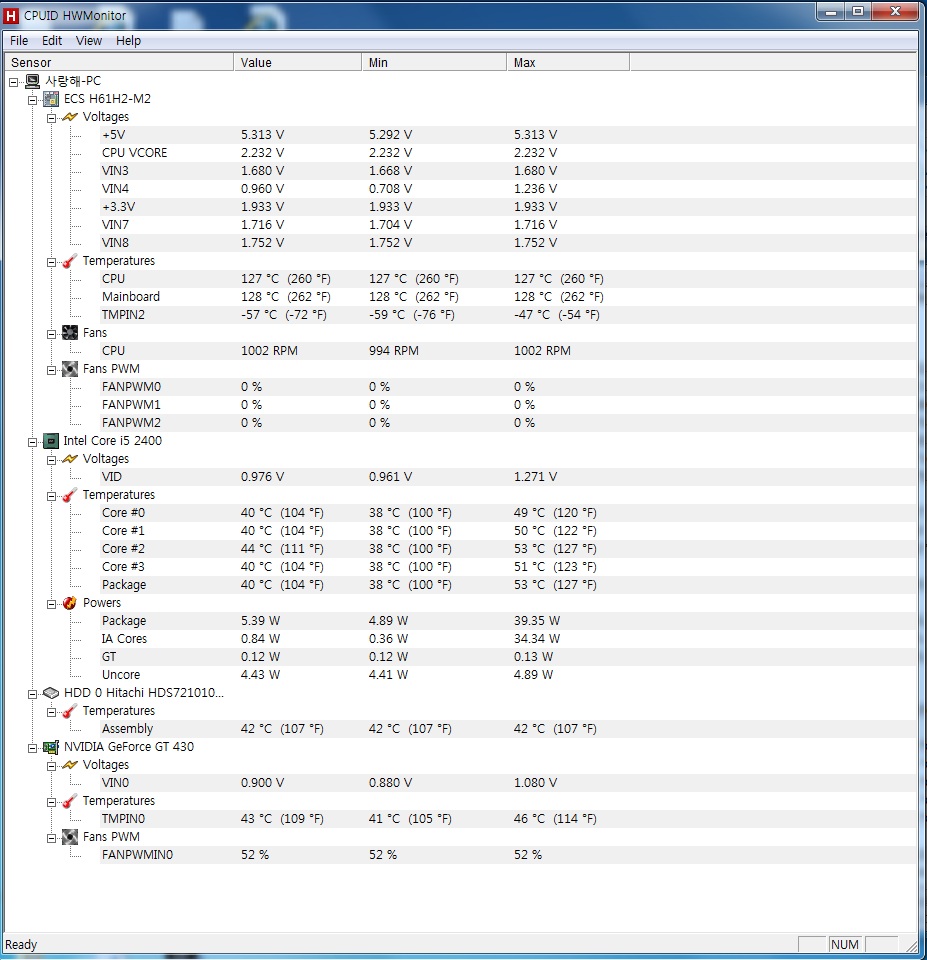Collapse Temperatures under Intel Core i5 2400
Viewport: 927px width, 960px height.
click(51, 496)
